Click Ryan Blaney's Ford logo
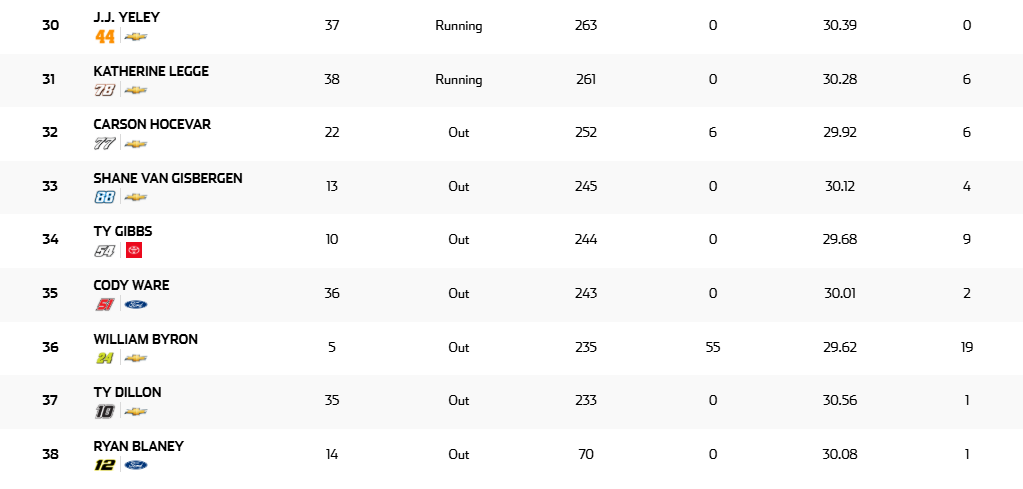The image size is (1023, 489). [136, 465]
